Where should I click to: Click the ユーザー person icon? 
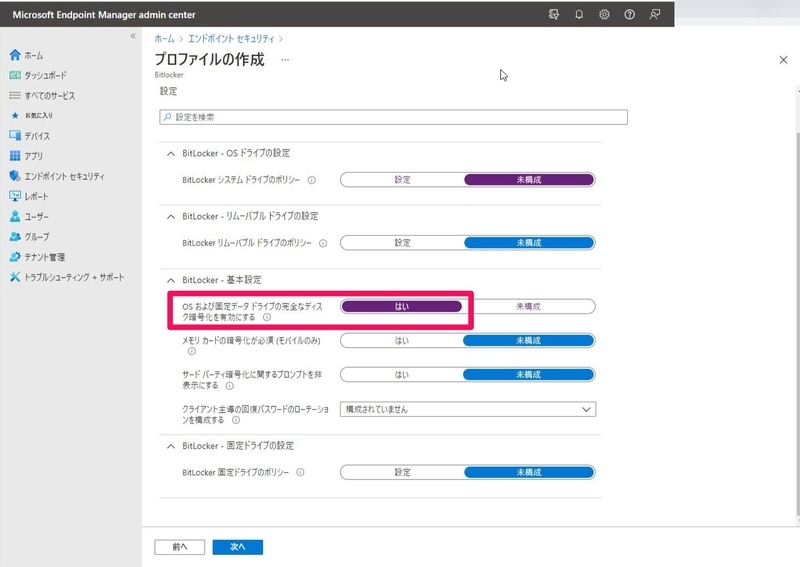(x=15, y=216)
